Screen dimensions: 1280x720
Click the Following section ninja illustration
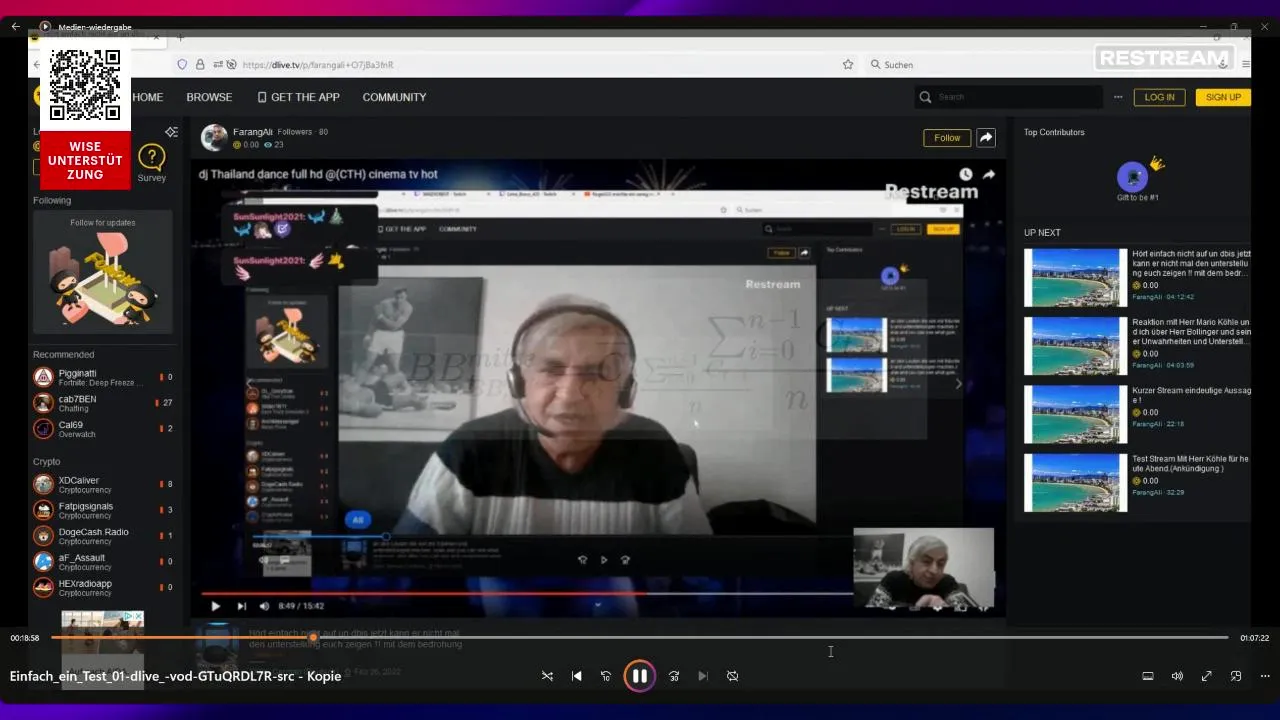coord(103,280)
